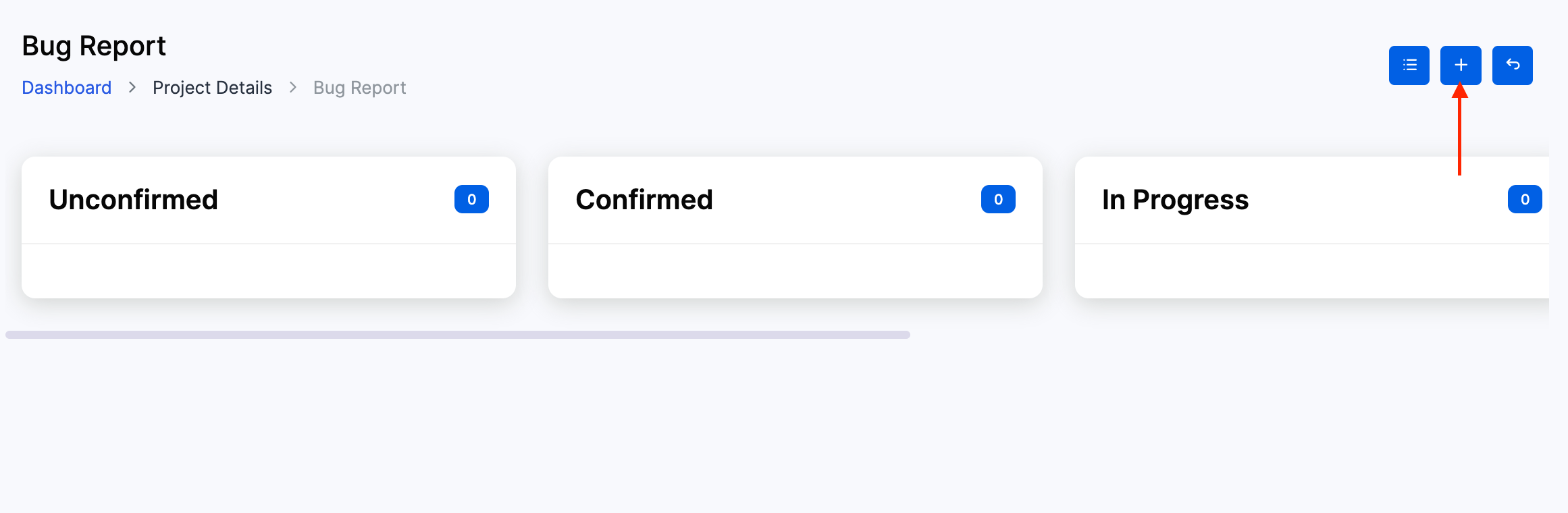Viewport: 1568px width, 513px height.
Task: Click the Unconfirmed column count badge
Action: [x=471, y=199]
